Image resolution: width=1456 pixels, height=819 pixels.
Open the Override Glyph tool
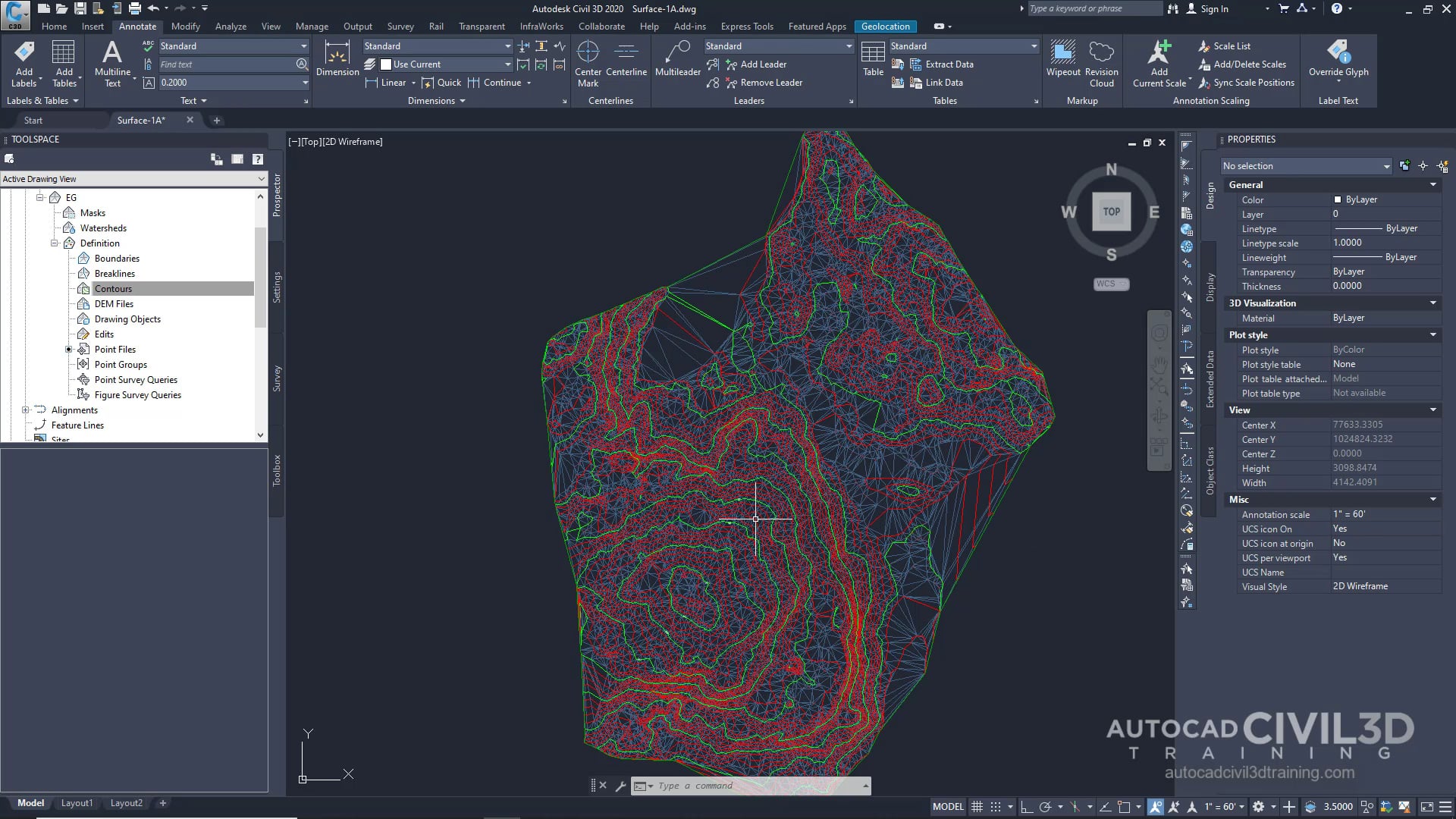click(1338, 61)
